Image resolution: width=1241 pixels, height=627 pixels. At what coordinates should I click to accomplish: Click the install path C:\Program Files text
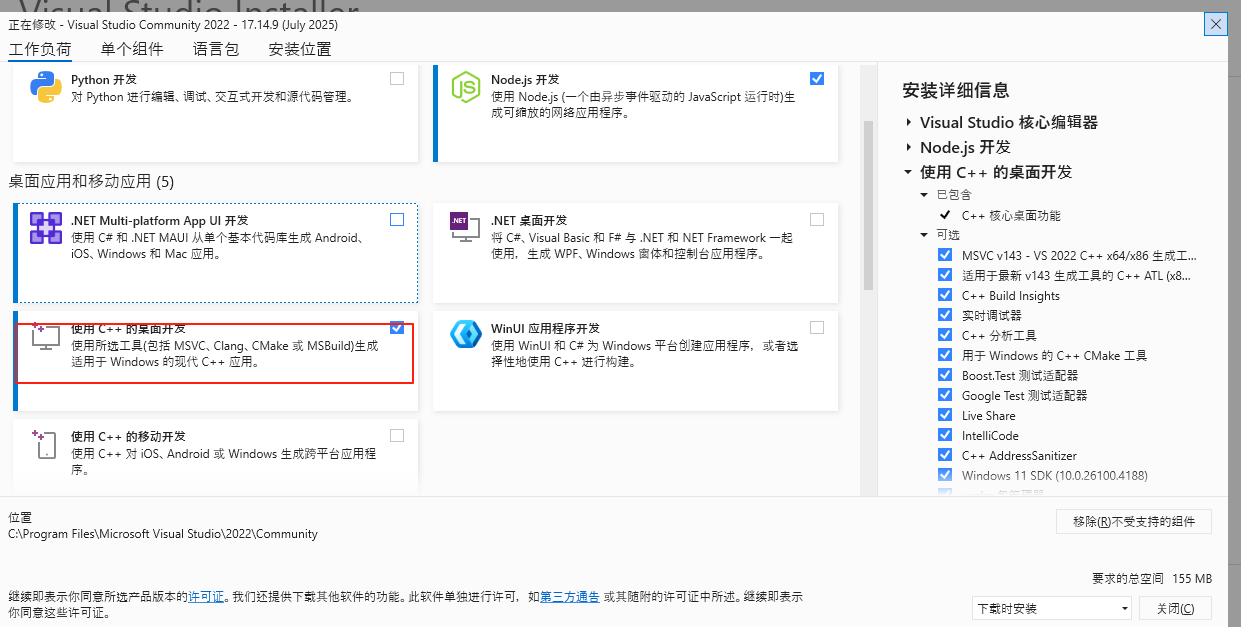coord(163,534)
